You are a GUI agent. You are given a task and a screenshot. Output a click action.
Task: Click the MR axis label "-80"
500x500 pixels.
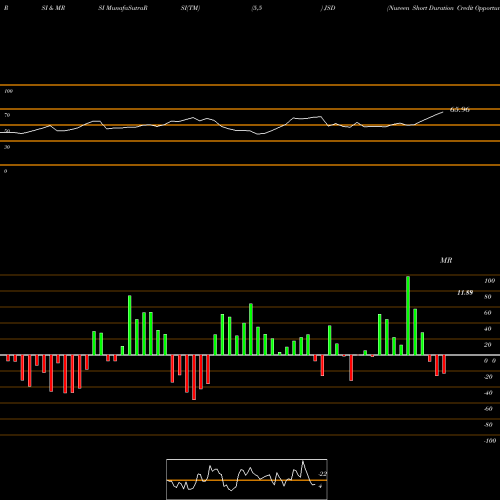pyautogui.click(x=488, y=425)
